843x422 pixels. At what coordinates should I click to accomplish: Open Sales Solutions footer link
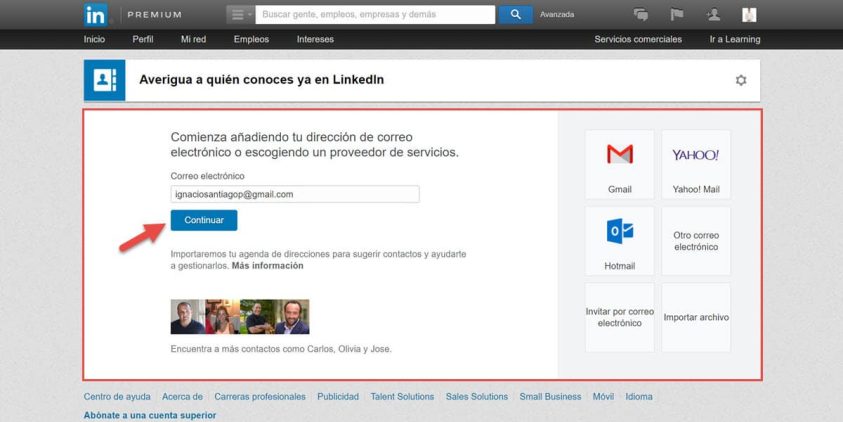pos(477,397)
